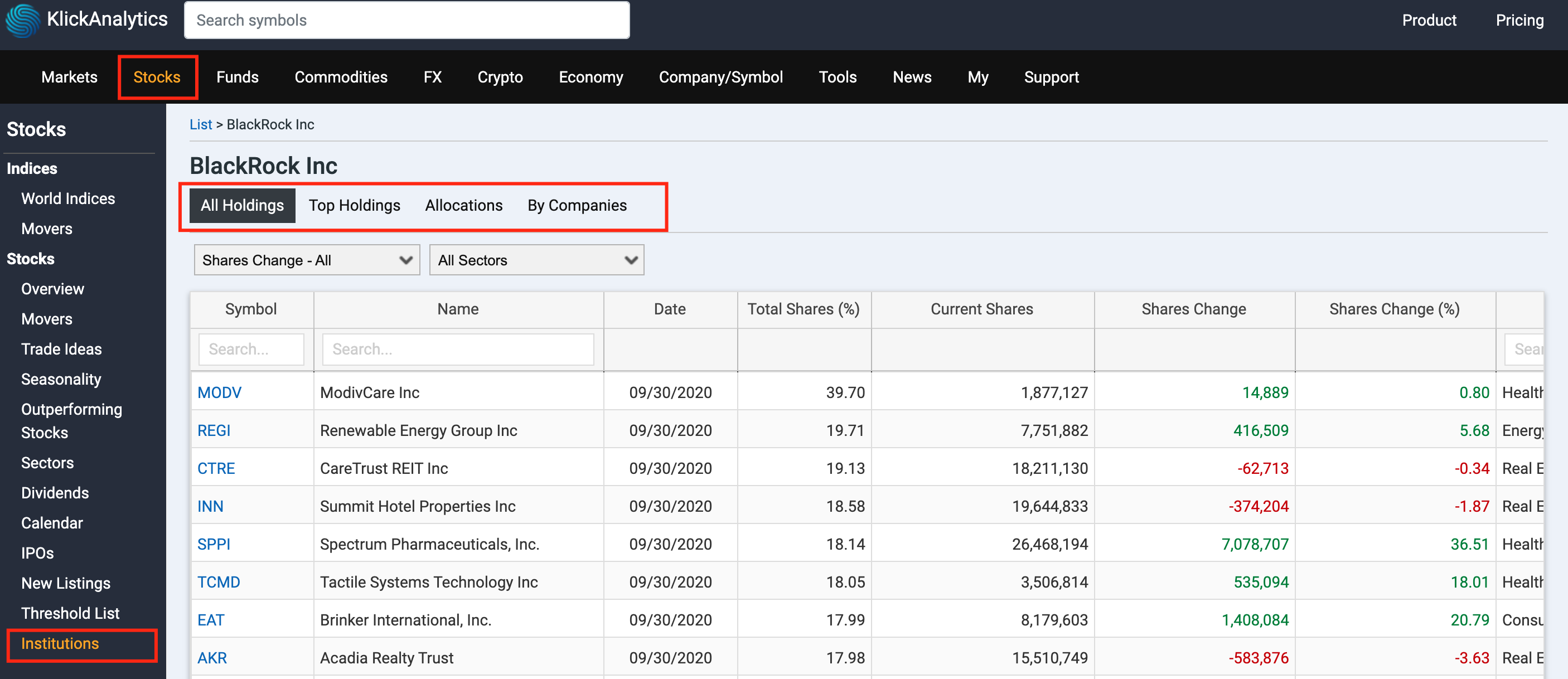
Task: Open the Tools menu
Action: tap(838, 77)
